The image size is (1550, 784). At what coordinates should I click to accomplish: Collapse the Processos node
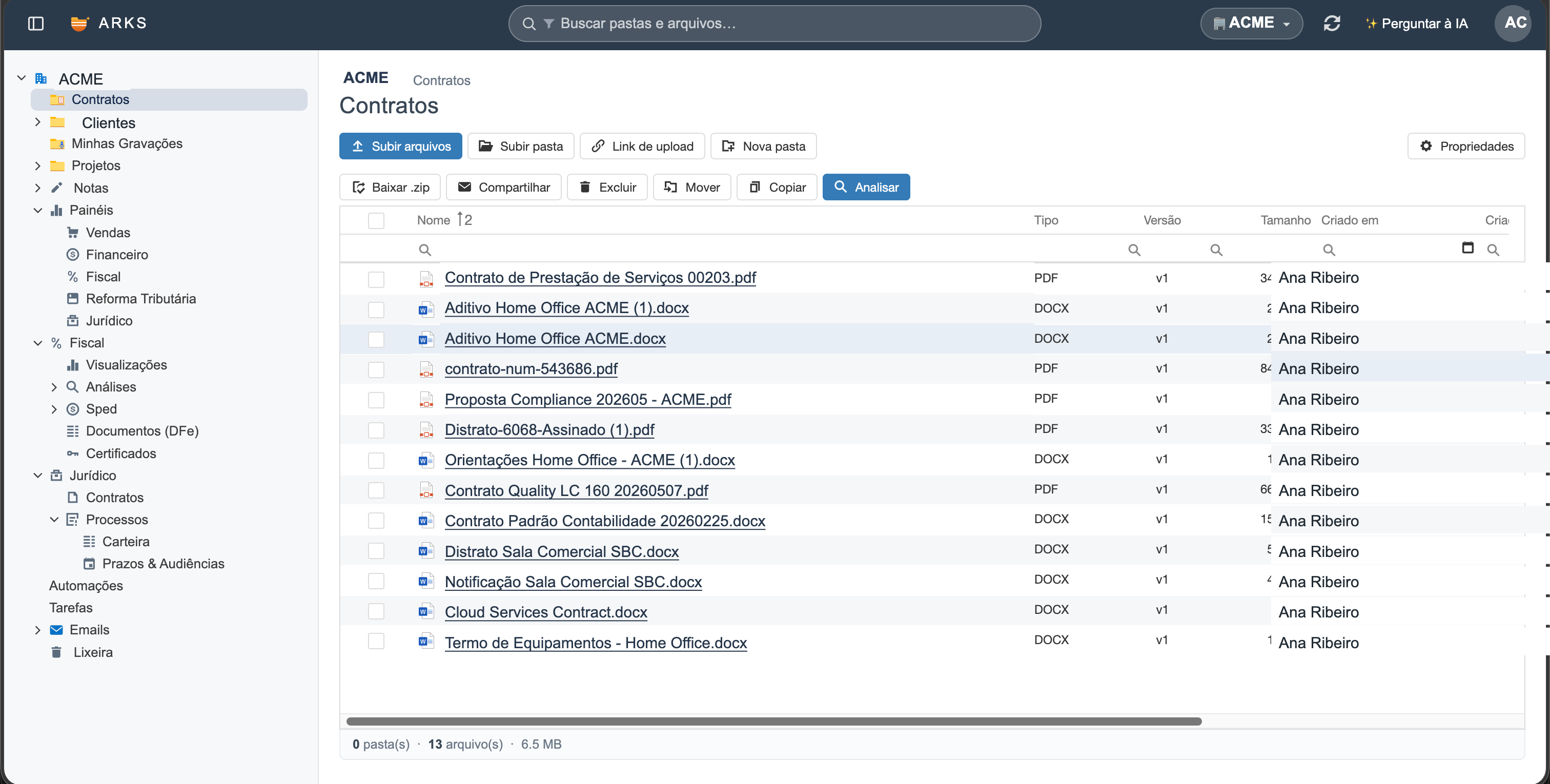point(54,519)
